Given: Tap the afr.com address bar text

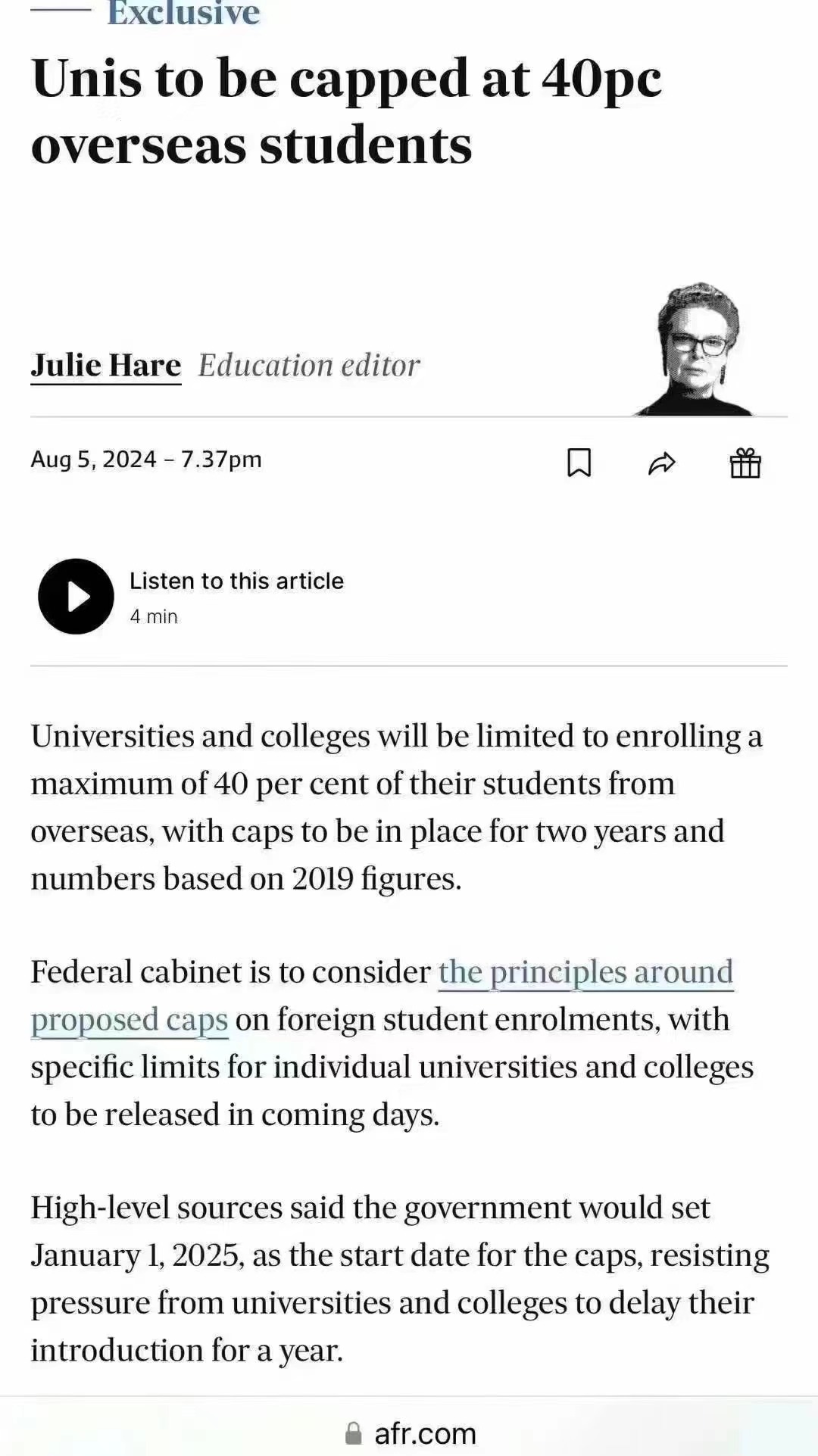Looking at the screenshot, I should pos(425,1433).
